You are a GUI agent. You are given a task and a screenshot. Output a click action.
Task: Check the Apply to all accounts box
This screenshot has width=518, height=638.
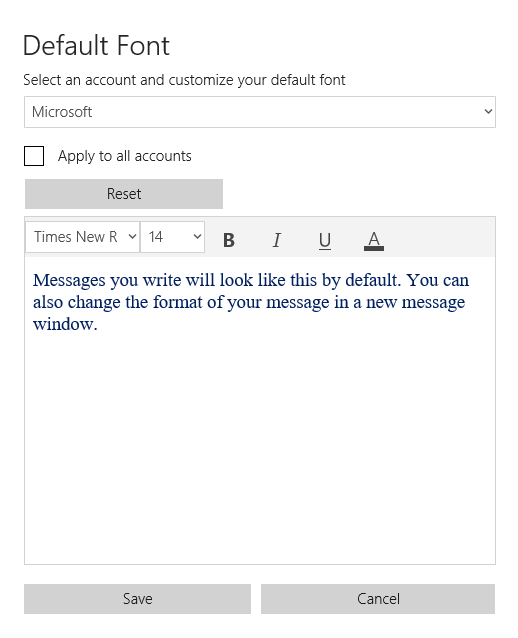[34, 156]
